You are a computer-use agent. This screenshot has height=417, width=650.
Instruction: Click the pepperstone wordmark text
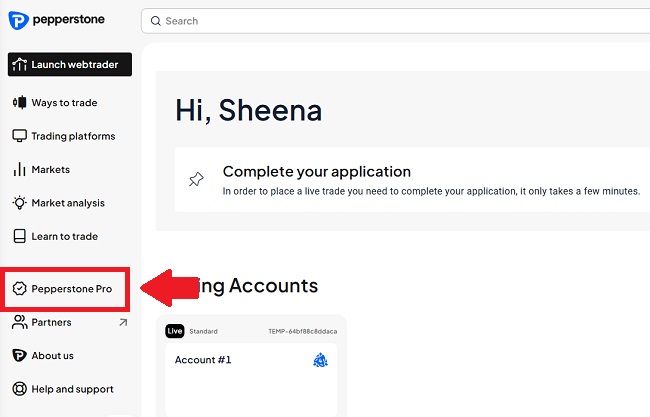68,19
